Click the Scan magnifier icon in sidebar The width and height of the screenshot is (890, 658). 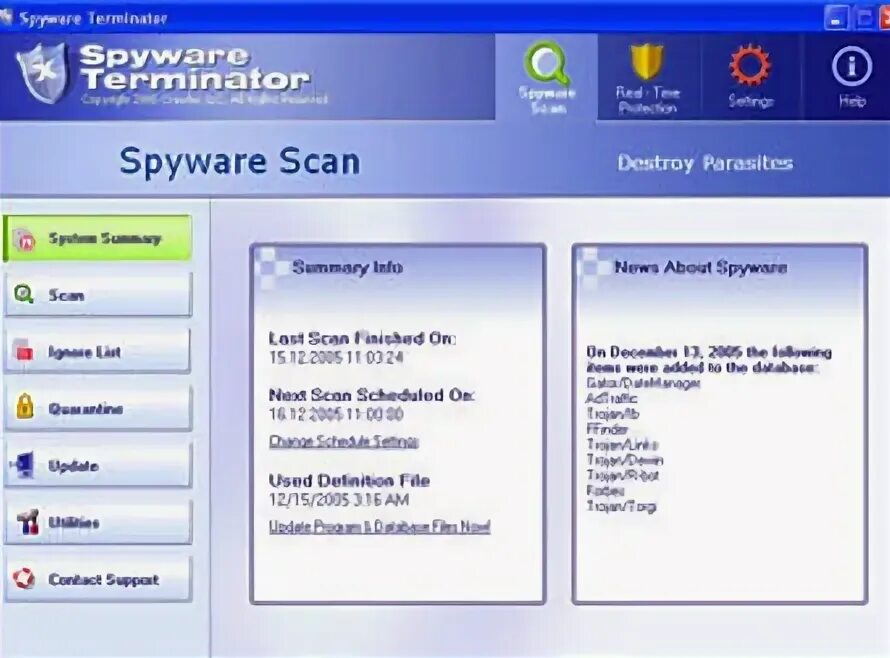[x=24, y=294]
